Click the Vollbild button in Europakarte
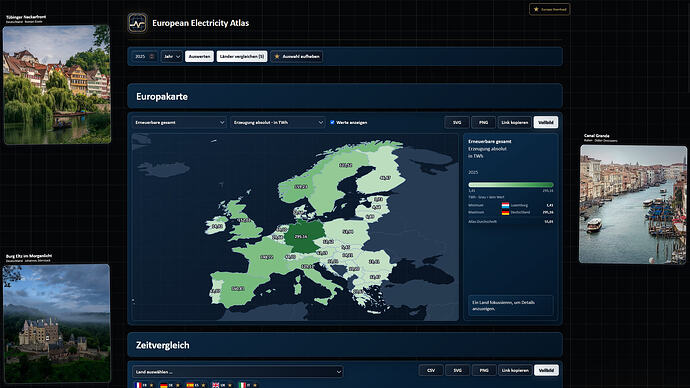This screenshot has height=388, width=690. coord(546,122)
